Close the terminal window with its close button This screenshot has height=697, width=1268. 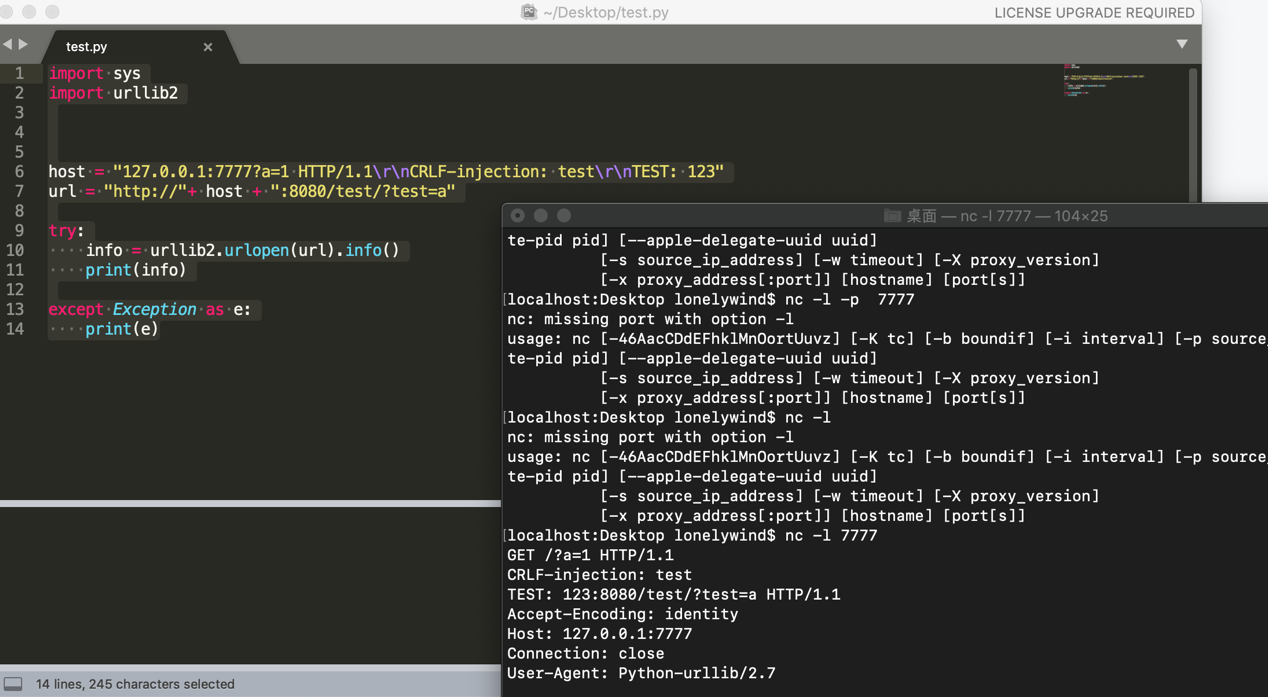[x=517, y=215]
